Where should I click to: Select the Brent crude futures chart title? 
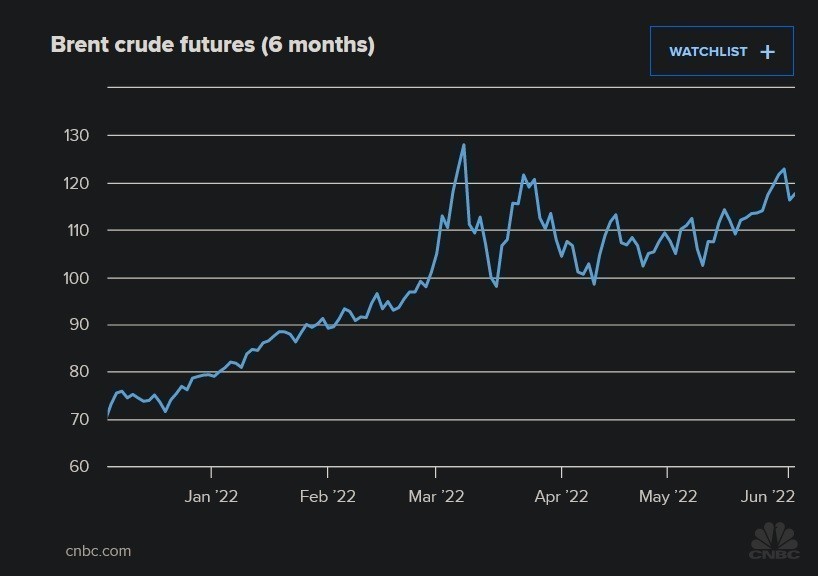[212, 46]
